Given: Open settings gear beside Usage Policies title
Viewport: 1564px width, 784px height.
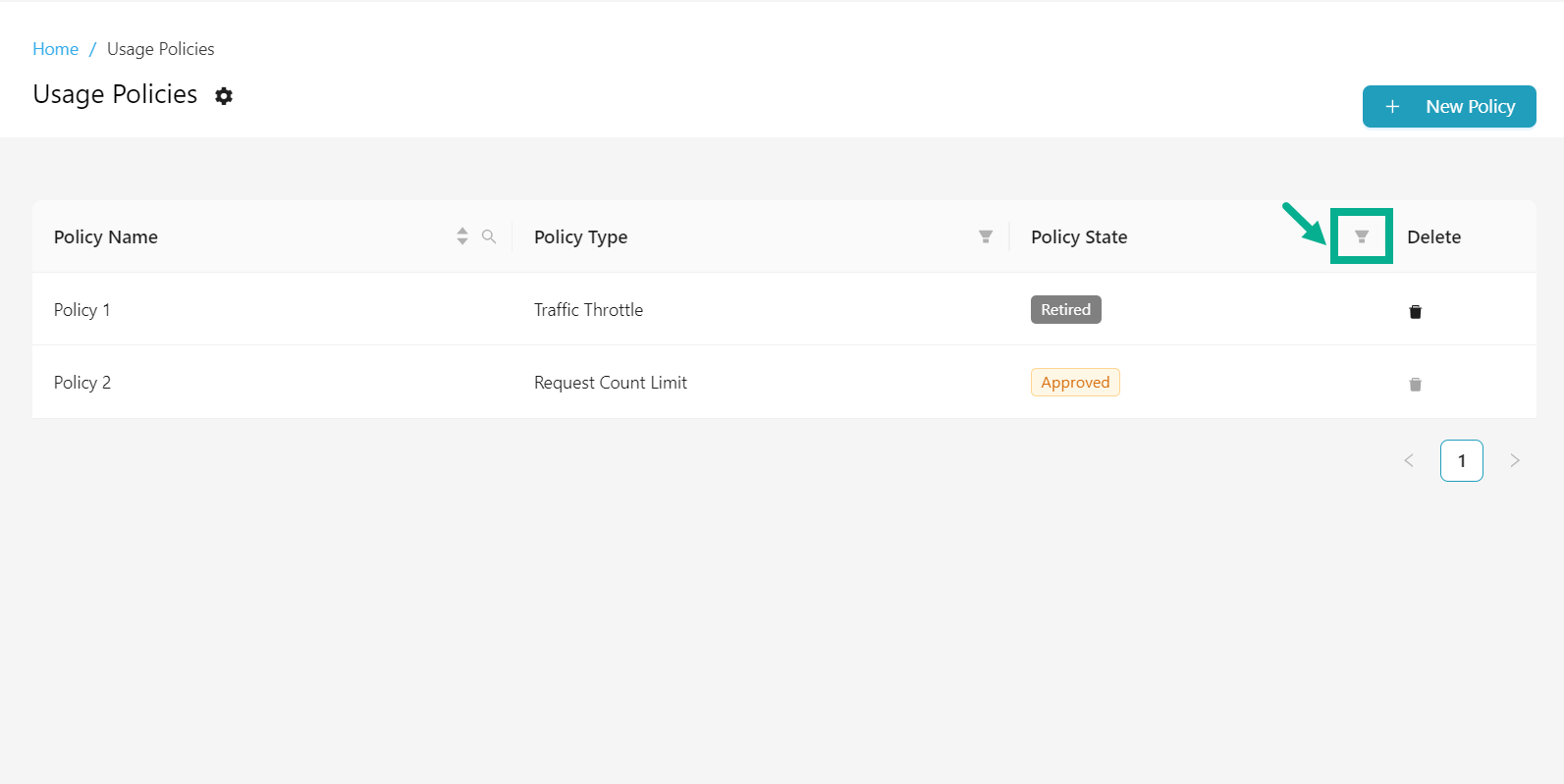Looking at the screenshot, I should [x=224, y=96].
